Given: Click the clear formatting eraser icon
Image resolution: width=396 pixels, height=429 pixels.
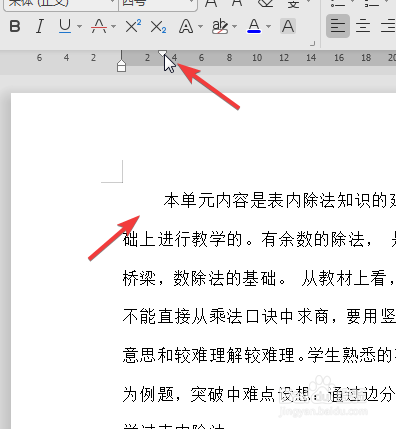Looking at the screenshot, I should [x=266, y=3].
